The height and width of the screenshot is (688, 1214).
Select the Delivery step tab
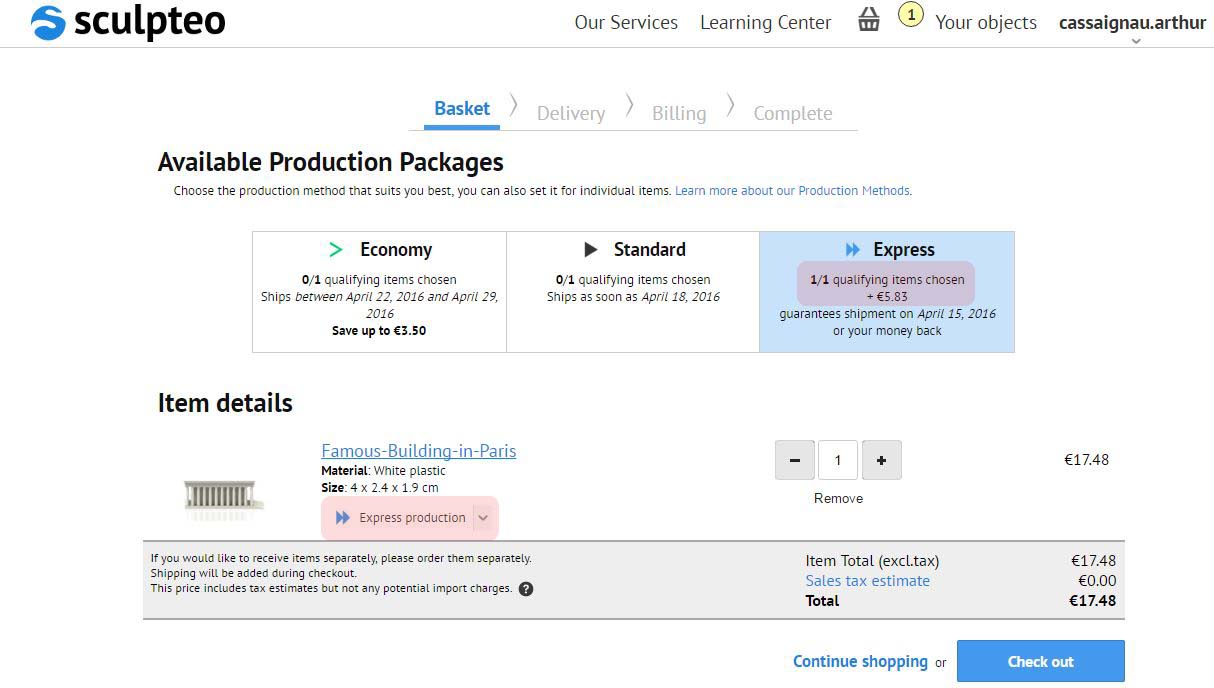[571, 113]
